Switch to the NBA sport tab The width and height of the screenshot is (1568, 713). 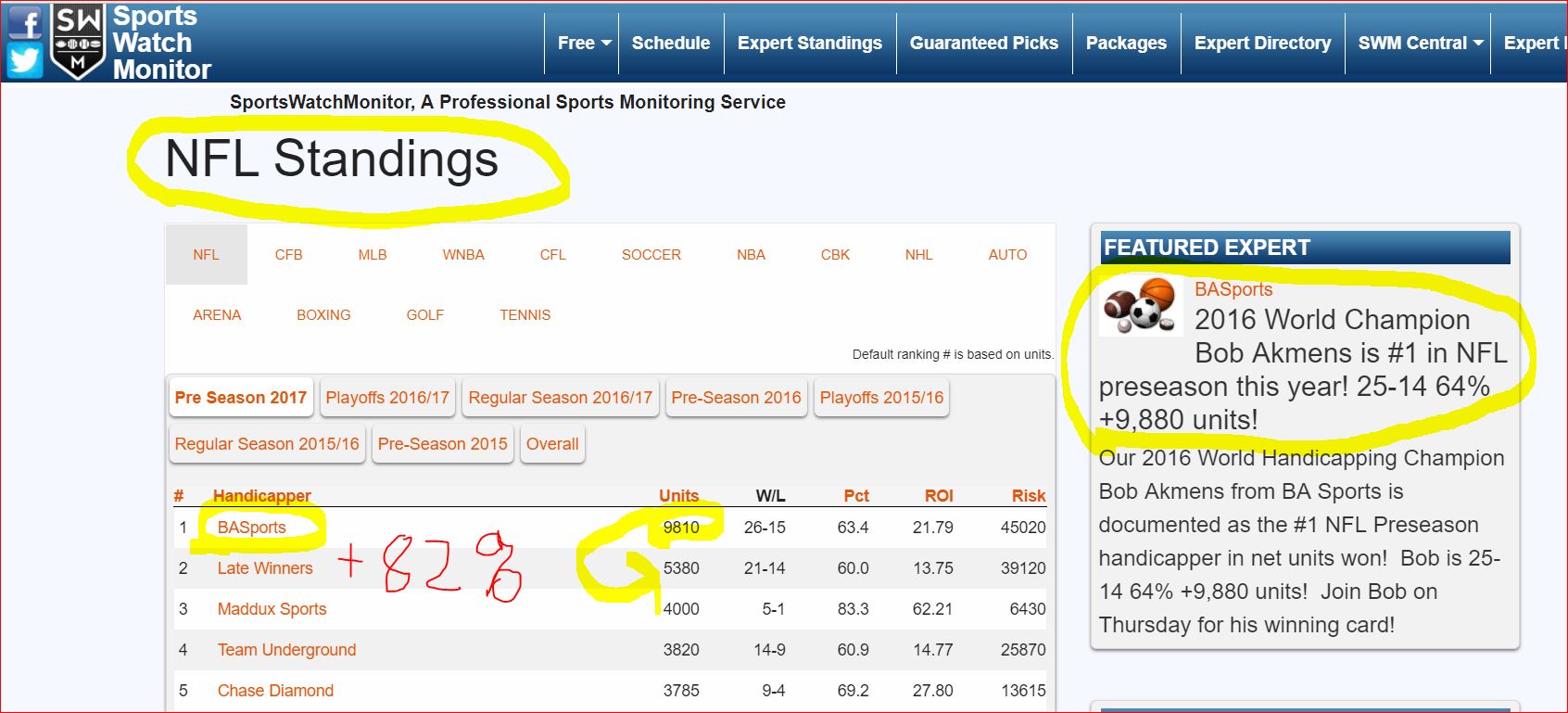[752, 254]
